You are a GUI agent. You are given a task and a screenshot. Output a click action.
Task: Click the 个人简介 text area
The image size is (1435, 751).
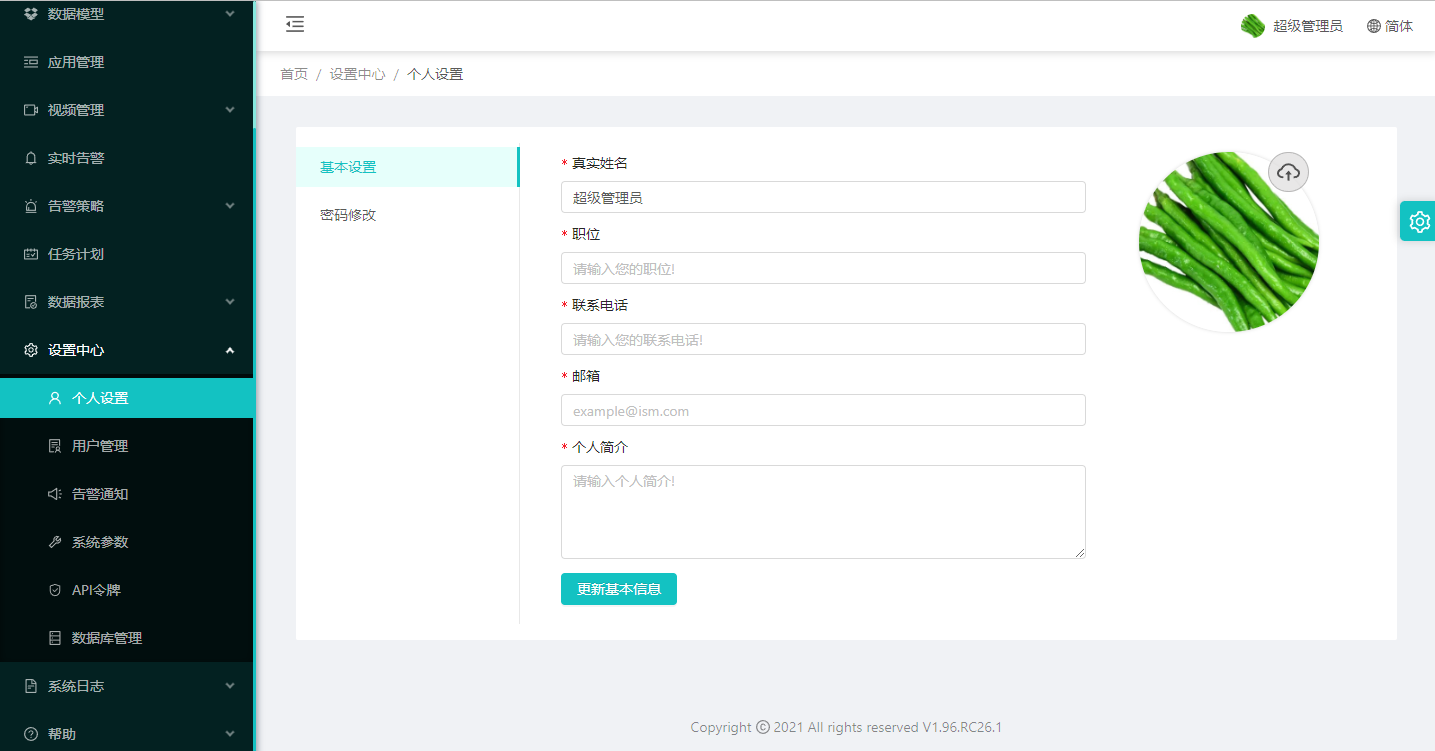pyautogui.click(x=822, y=511)
